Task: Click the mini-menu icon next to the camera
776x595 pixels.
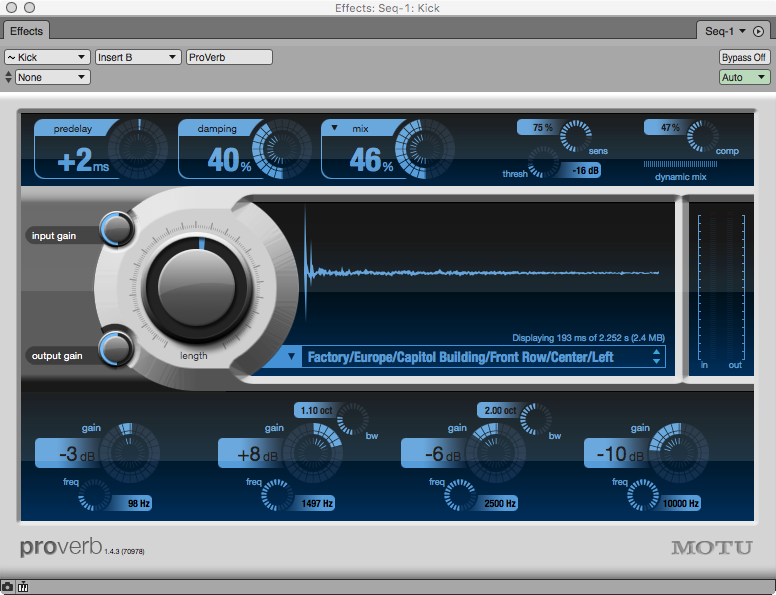Action: click(23, 587)
